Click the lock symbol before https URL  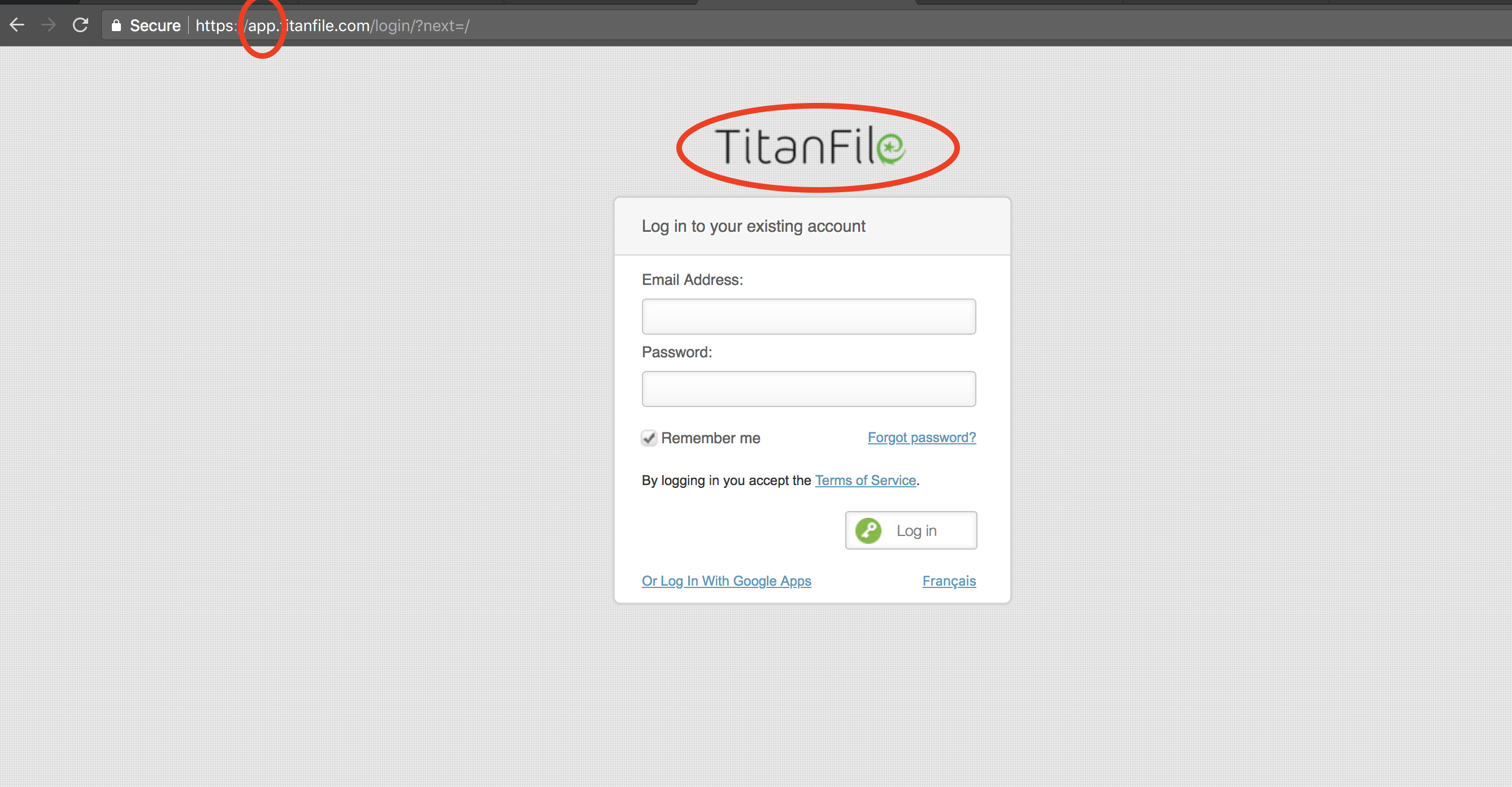coord(116,25)
